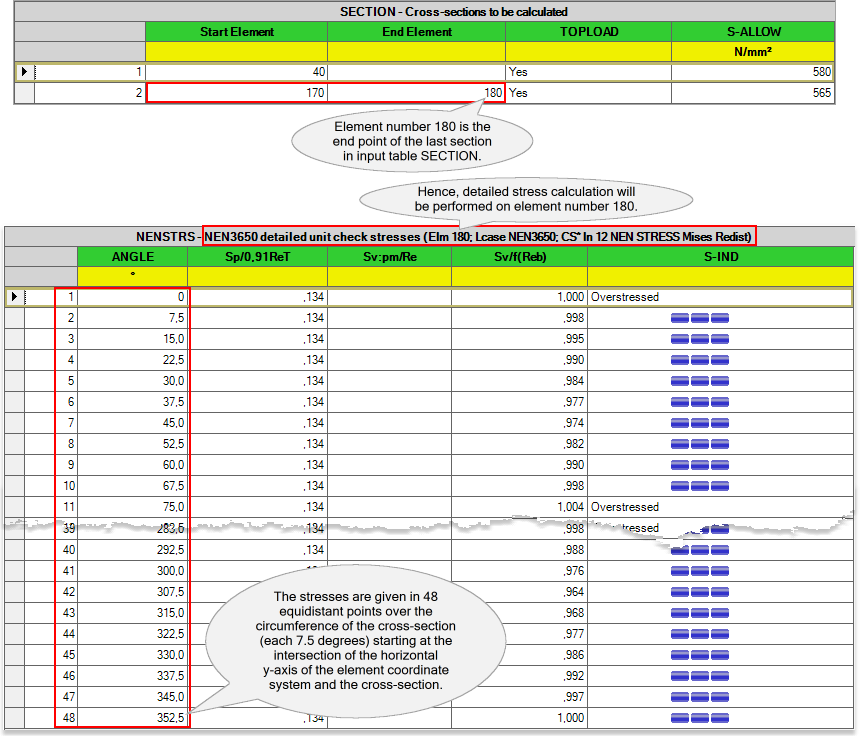This screenshot has height=737, width=862.
Task: Click the End Element cell containing 180
Action: tap(416, 93)
